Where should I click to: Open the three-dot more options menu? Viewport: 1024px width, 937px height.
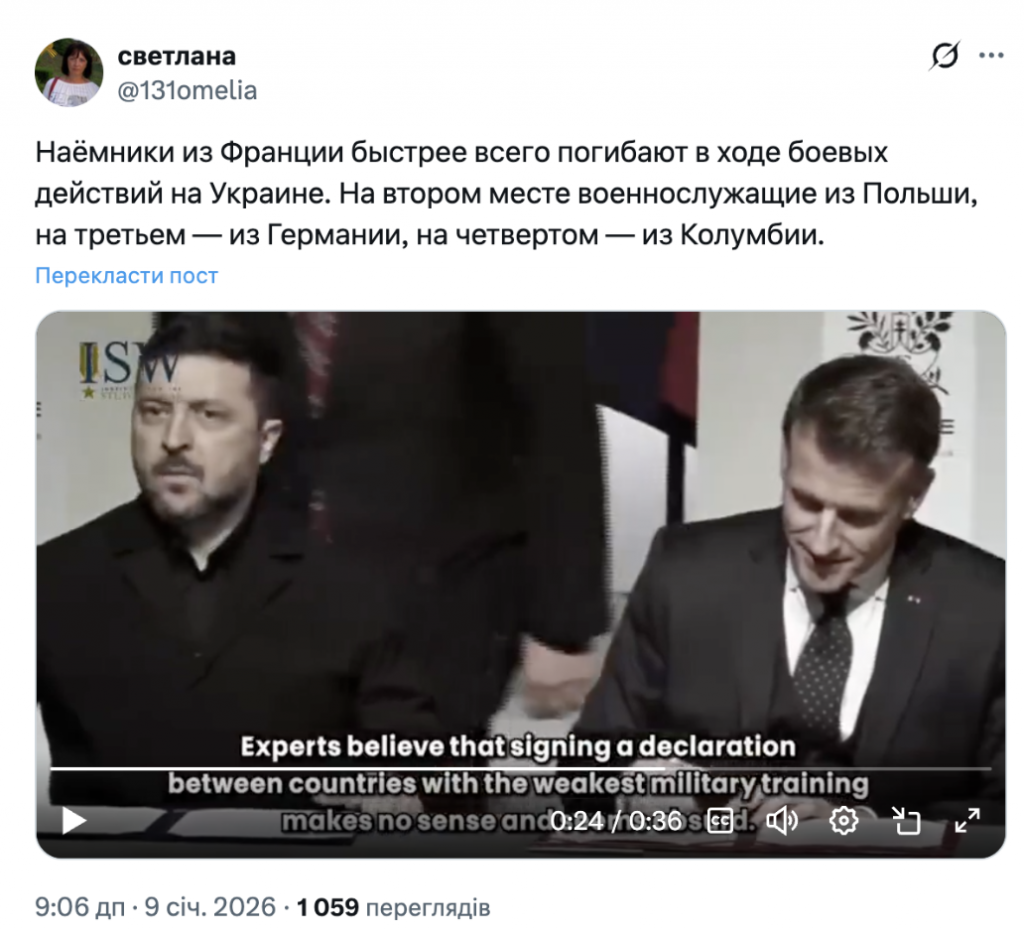pos(991,56)
